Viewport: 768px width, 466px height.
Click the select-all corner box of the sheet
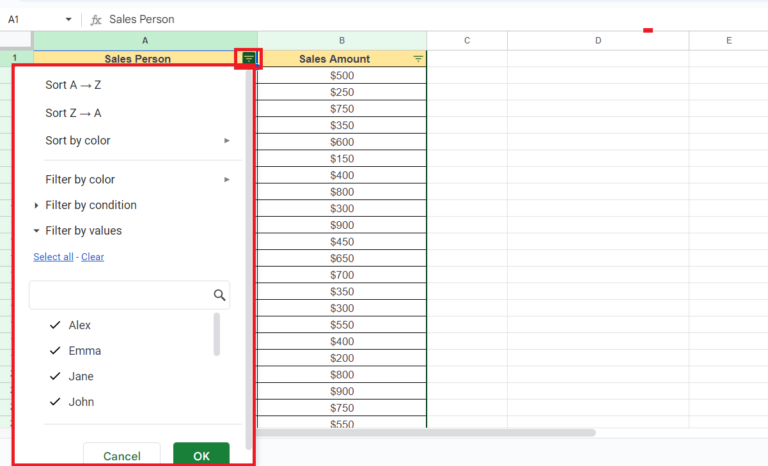pos(16,41)
